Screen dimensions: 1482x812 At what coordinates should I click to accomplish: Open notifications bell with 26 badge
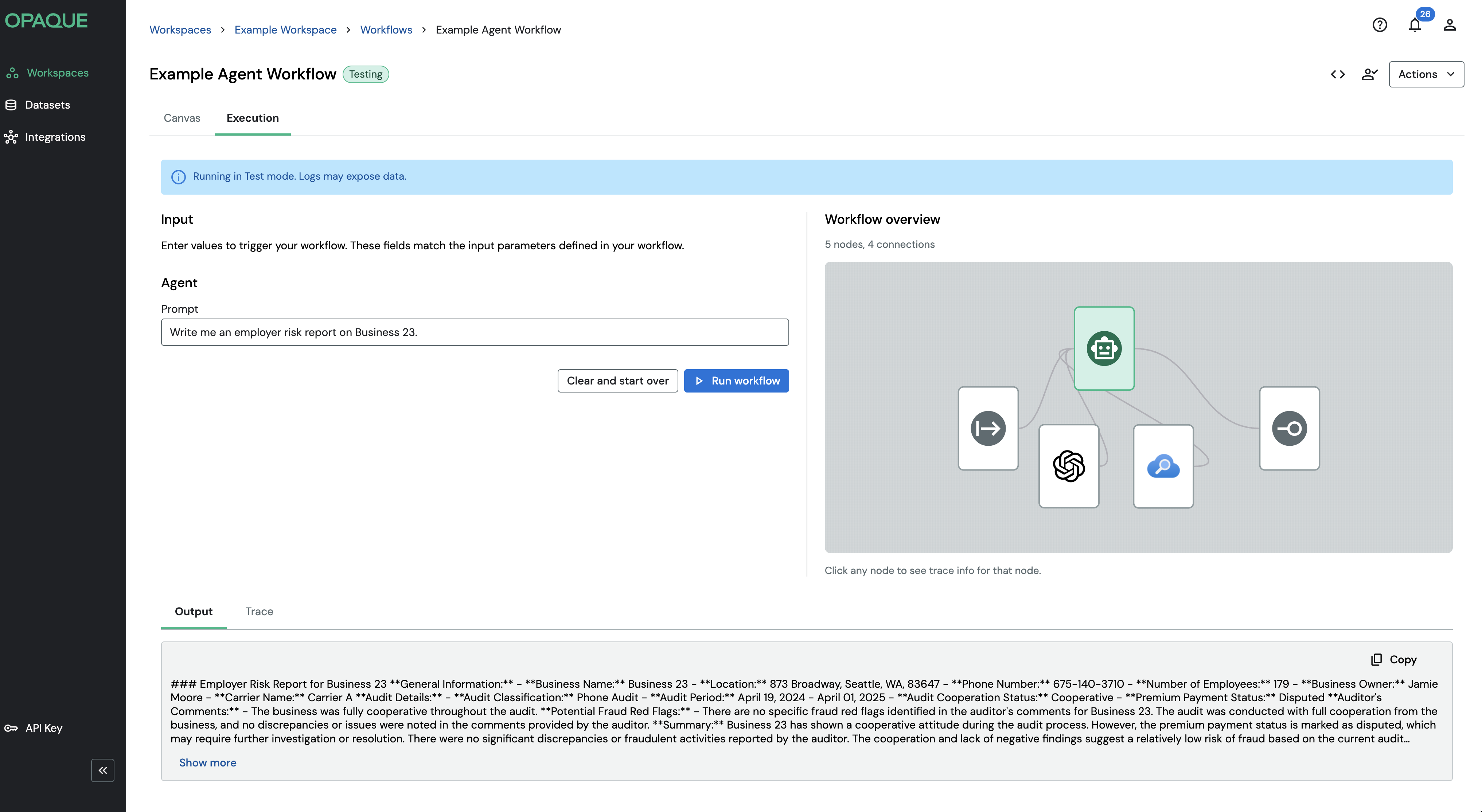pos(1415,25)
